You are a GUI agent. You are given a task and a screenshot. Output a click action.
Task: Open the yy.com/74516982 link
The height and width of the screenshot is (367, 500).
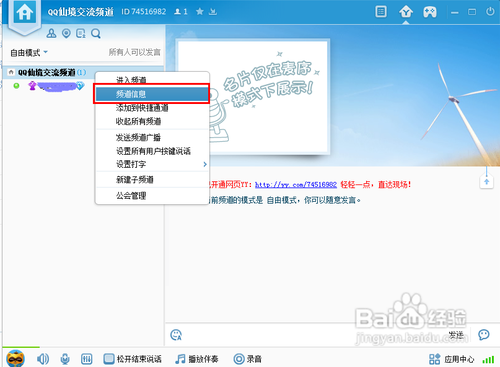[296, 184]
